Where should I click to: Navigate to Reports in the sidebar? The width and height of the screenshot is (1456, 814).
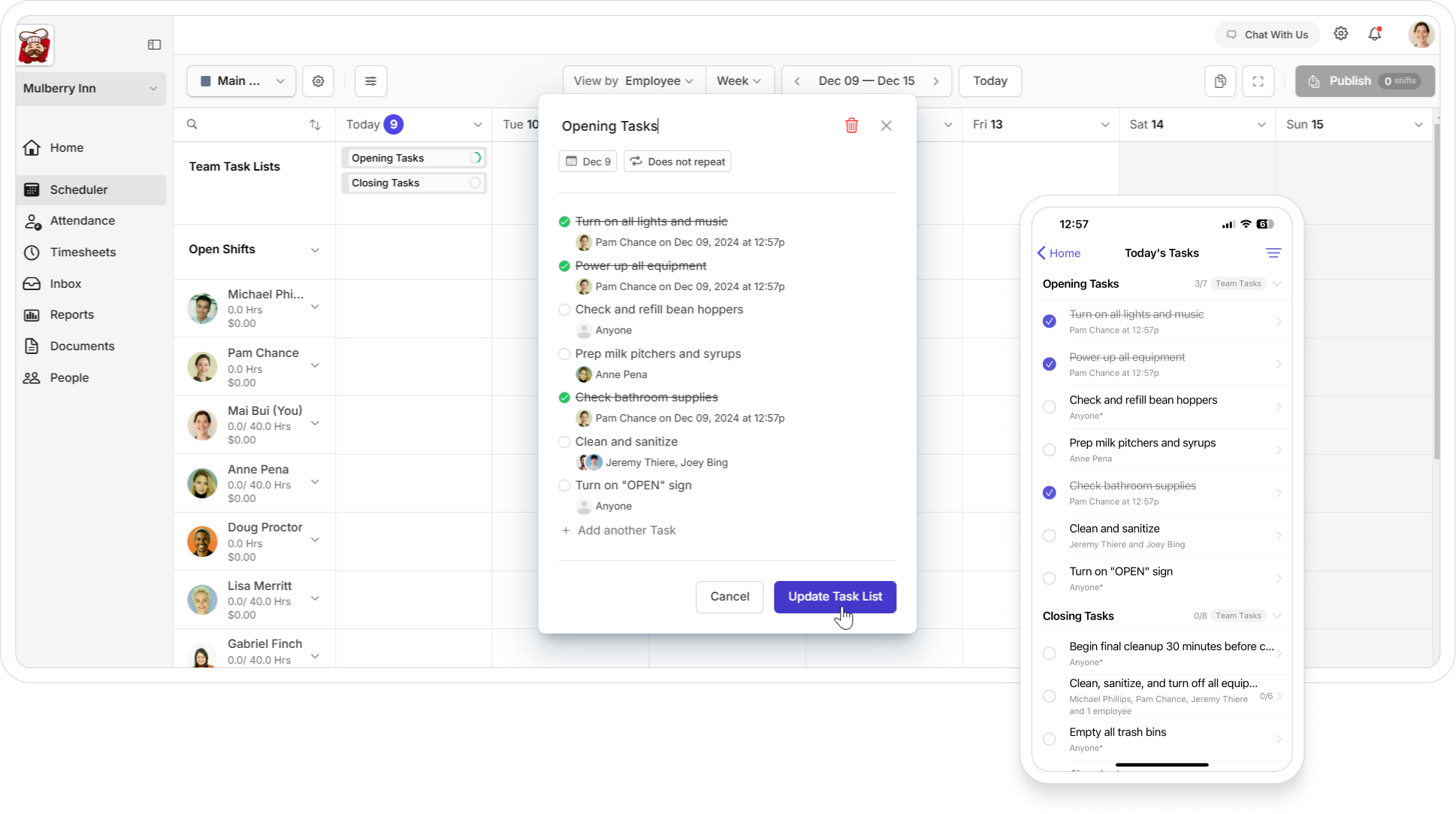71,314
